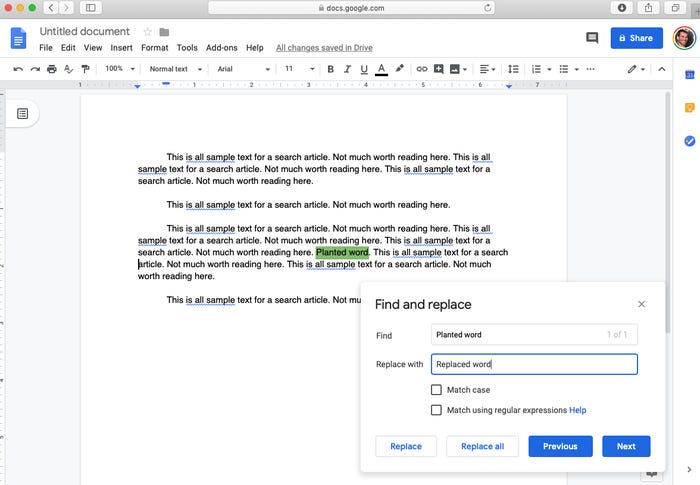The height and width of the screenshot is (485, 700).
Task: Click Safari back navigation arrow
Action: (x=51, y=8)
